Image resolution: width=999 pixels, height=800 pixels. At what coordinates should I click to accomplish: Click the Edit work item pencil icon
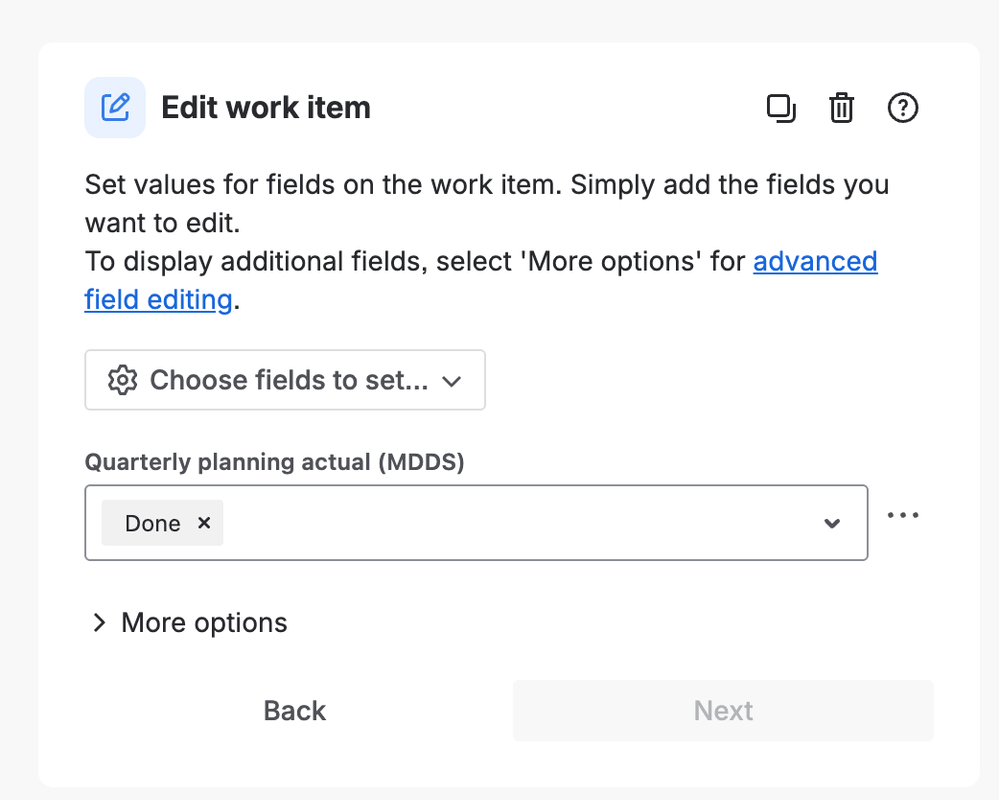click(x=115, y=107)
